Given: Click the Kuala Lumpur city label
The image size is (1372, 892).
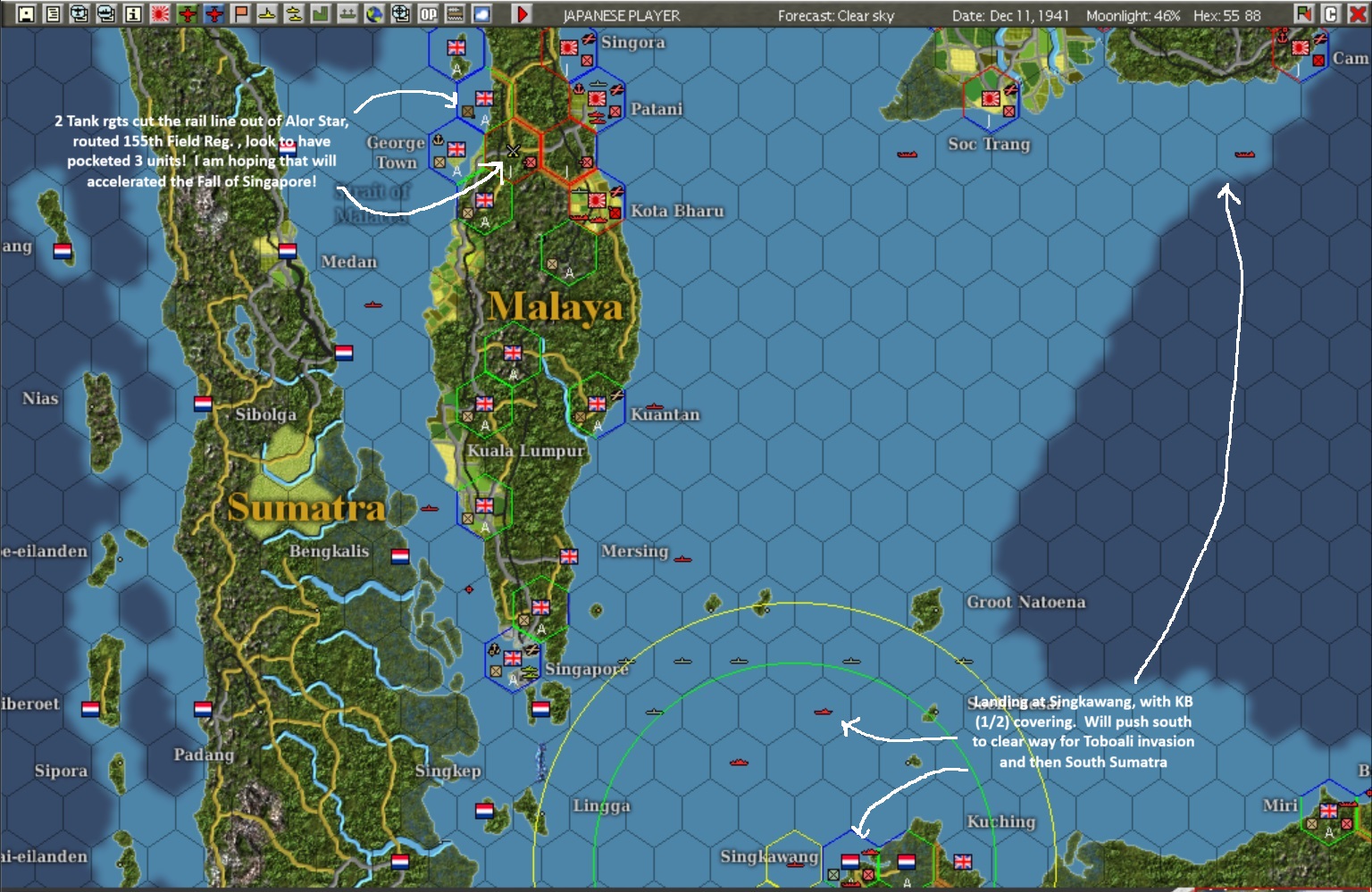Looking at the screenshot, I should (525, 451).
